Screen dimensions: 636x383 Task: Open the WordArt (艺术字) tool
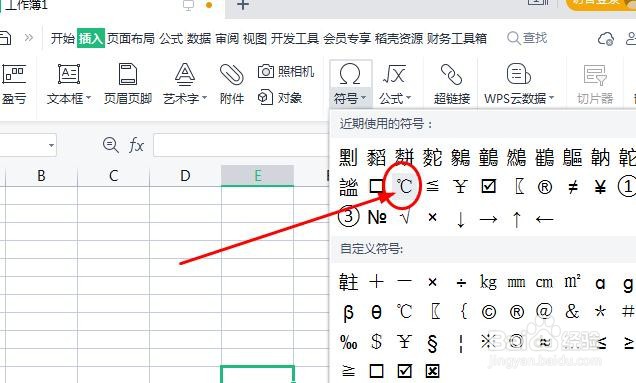pyautogui.click(x=185, y=84)
